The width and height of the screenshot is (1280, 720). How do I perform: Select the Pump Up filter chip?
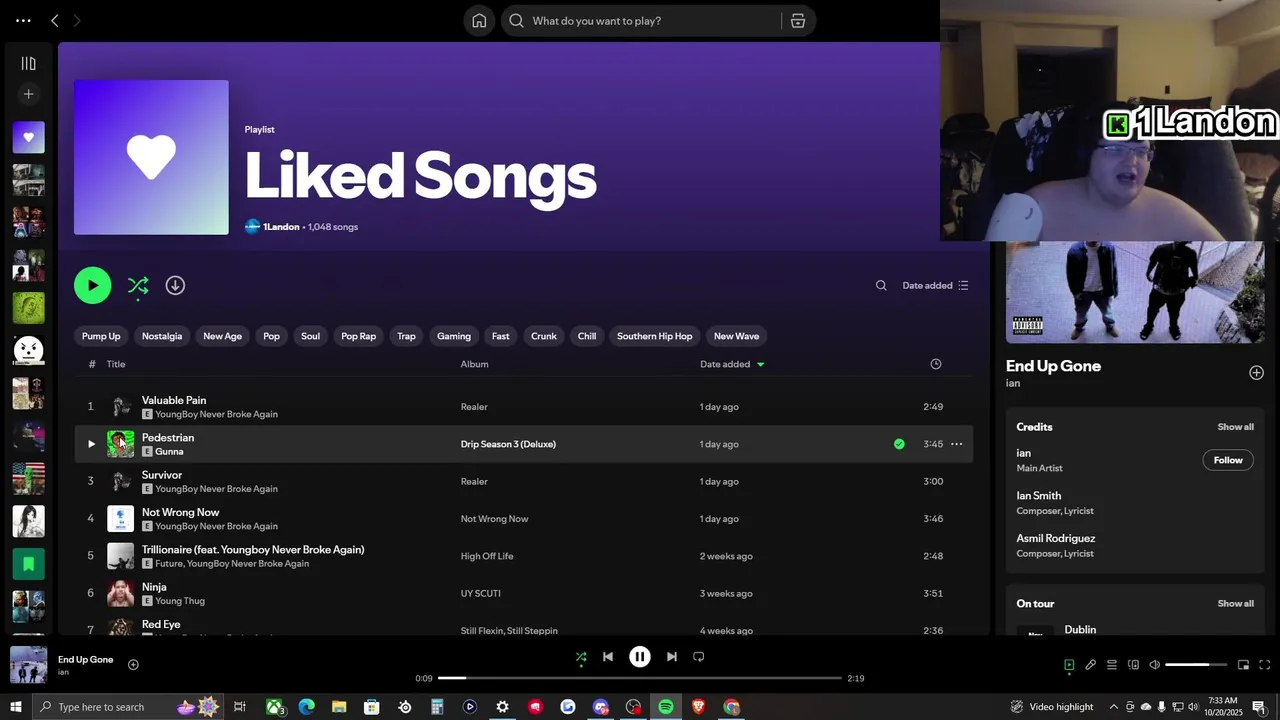click(101, 336)
